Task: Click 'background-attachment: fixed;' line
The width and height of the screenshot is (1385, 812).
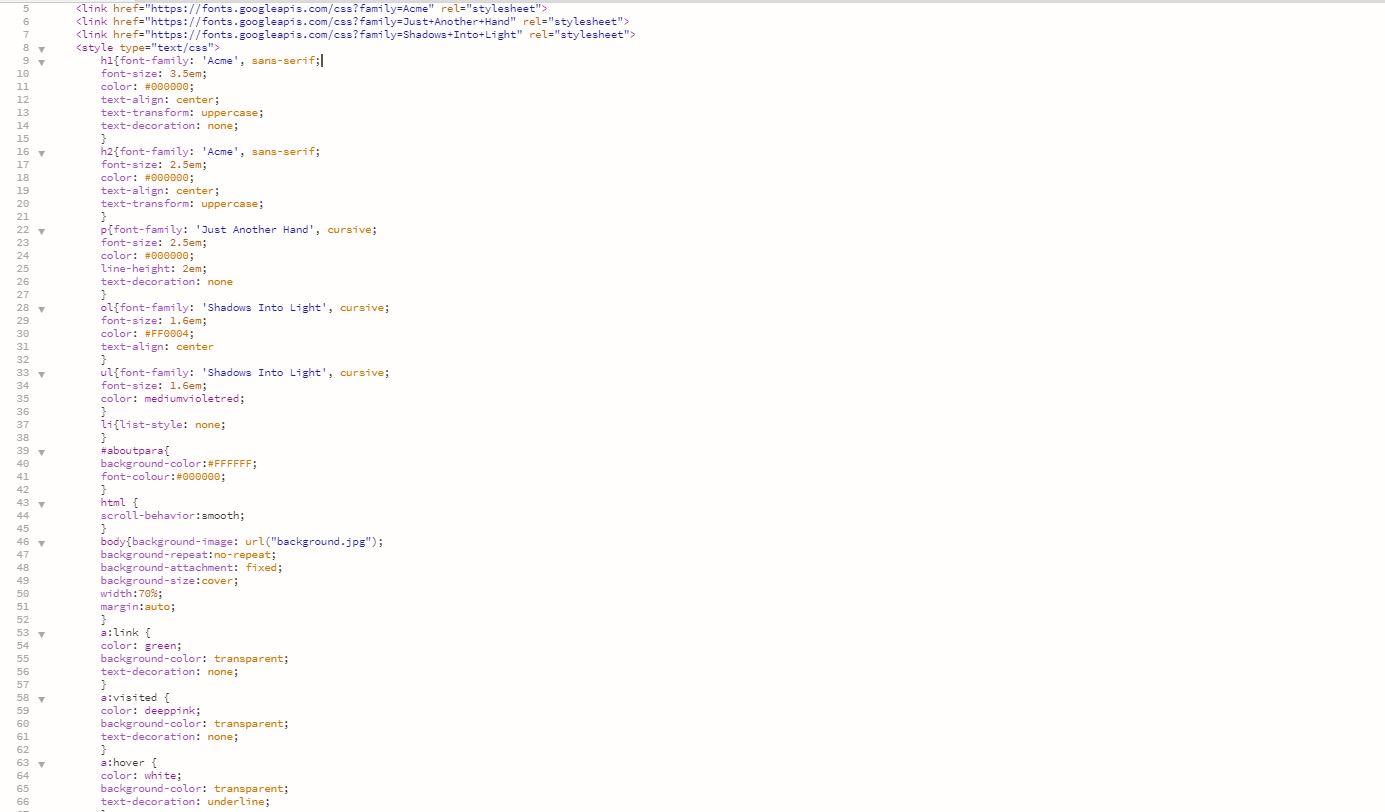Action: click(x=191, y=568)
